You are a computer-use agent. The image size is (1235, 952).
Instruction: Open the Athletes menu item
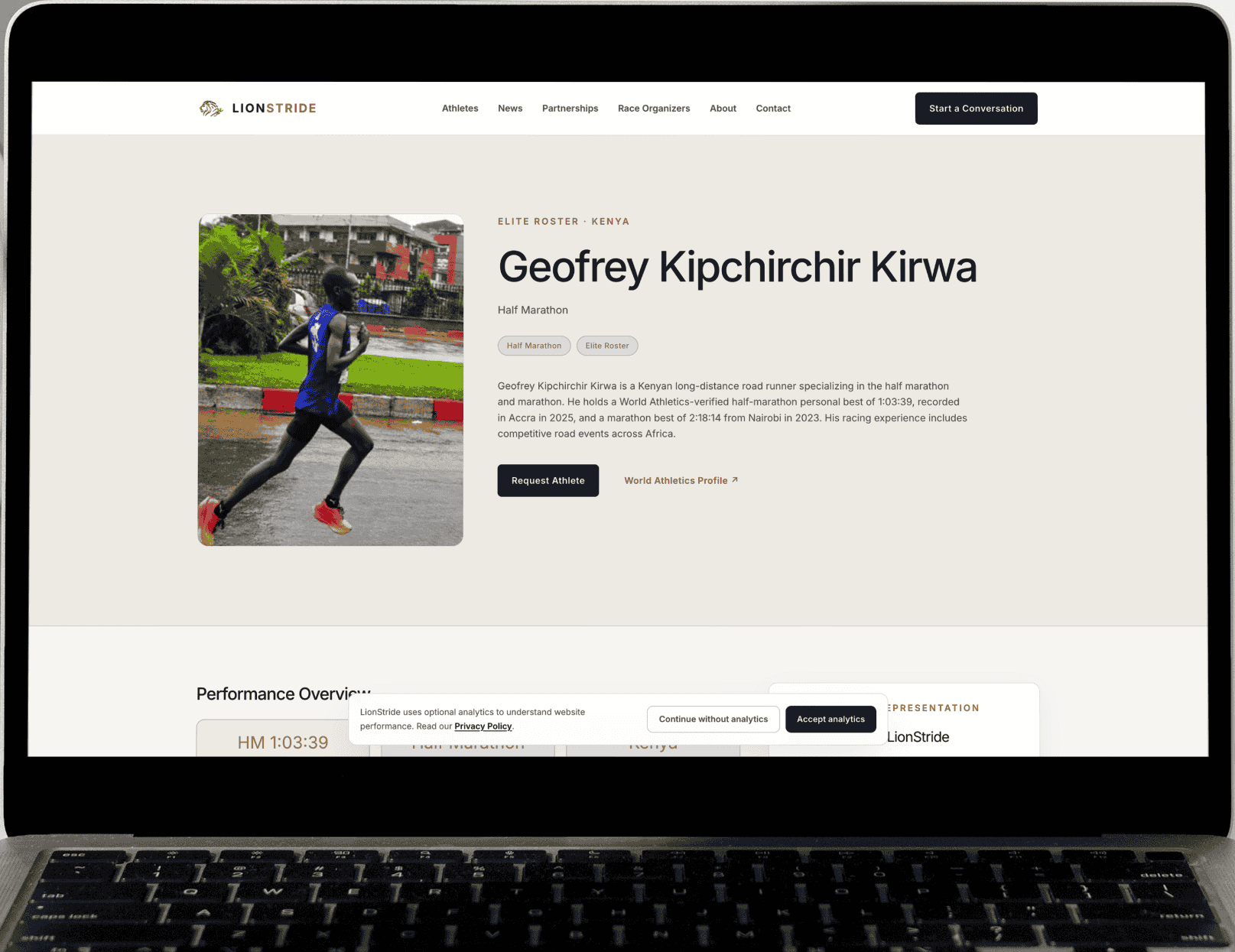pos(460,109)
